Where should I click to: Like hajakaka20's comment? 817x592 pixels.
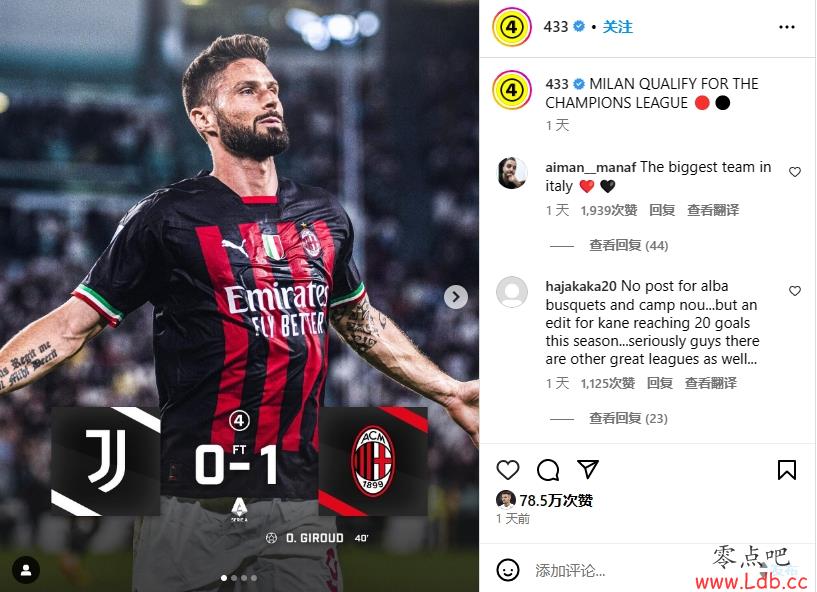pos(795,291)
